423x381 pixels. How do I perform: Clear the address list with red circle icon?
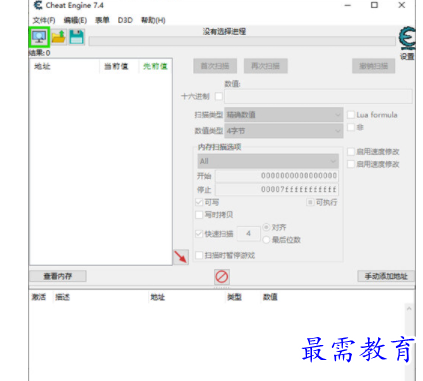coord(222,277)
